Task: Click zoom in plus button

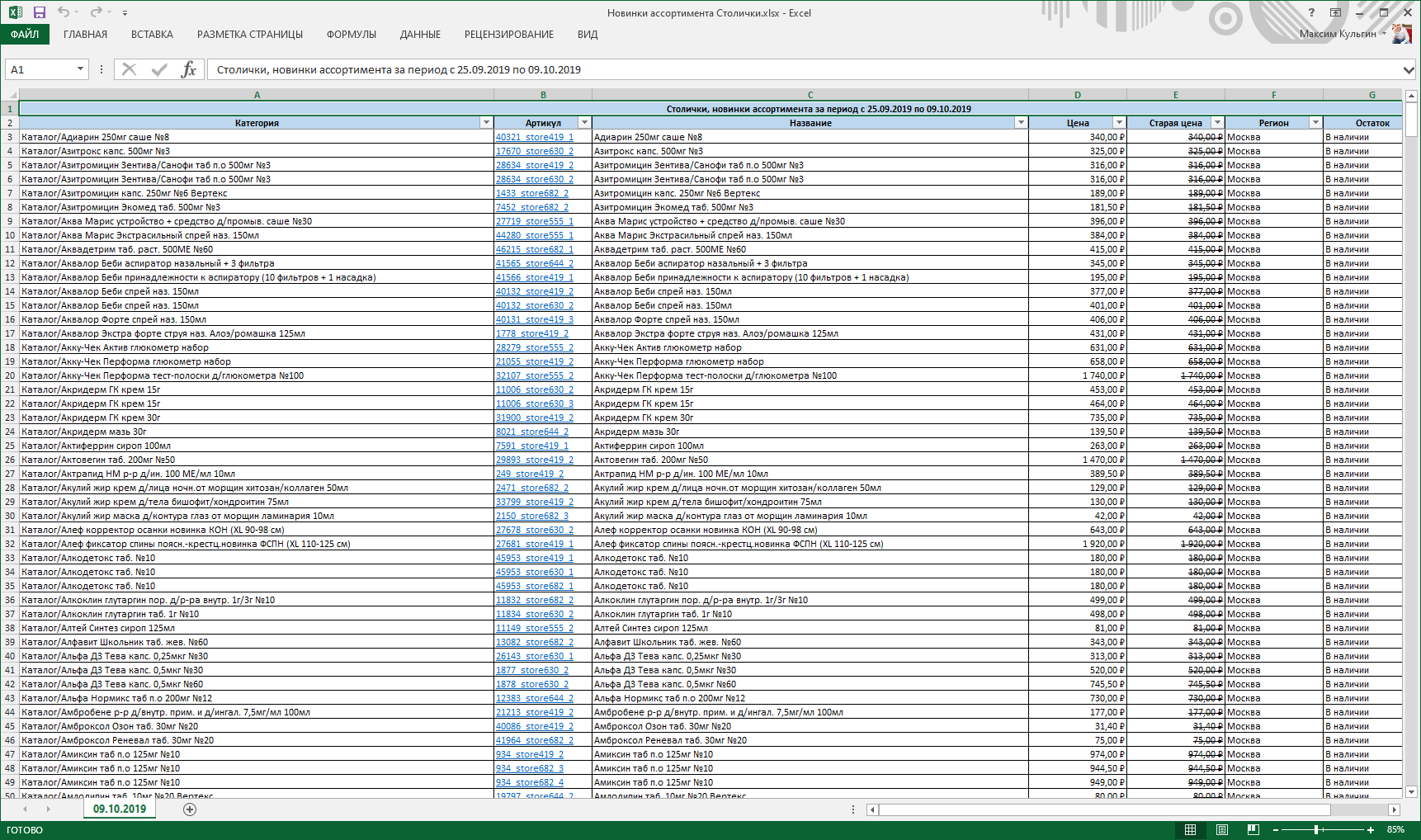Action: click(x=1371, y=829)
